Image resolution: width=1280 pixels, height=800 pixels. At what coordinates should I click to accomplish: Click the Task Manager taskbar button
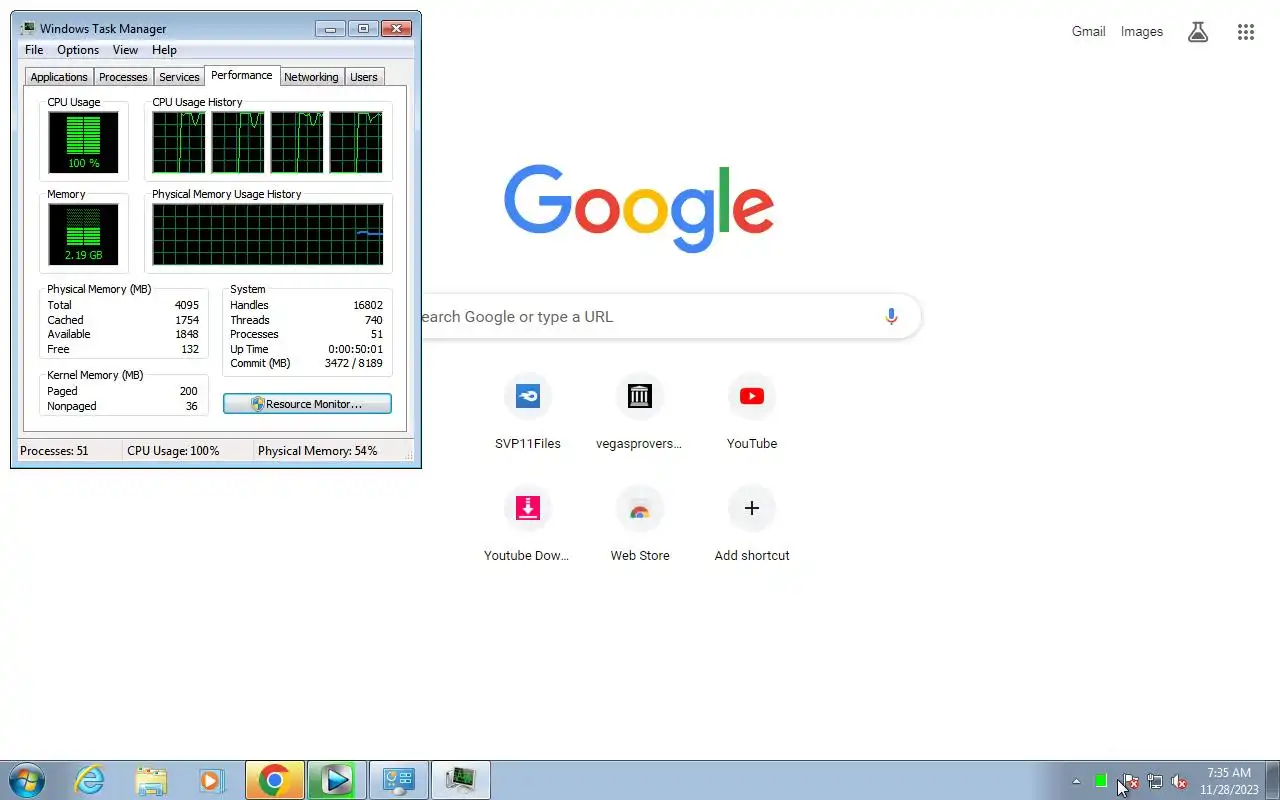(x=461, y=780)
